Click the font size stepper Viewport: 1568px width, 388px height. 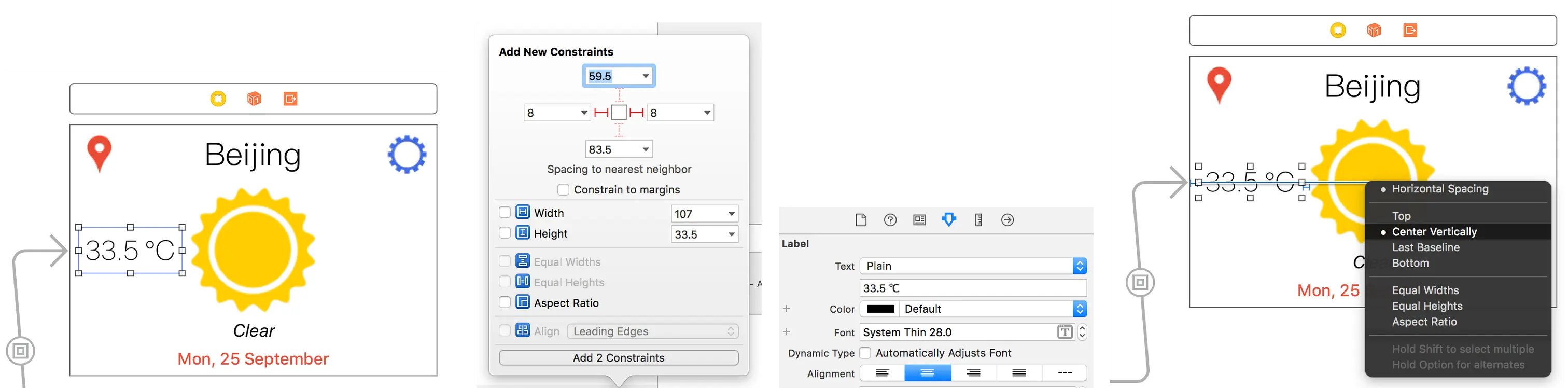1082,332
